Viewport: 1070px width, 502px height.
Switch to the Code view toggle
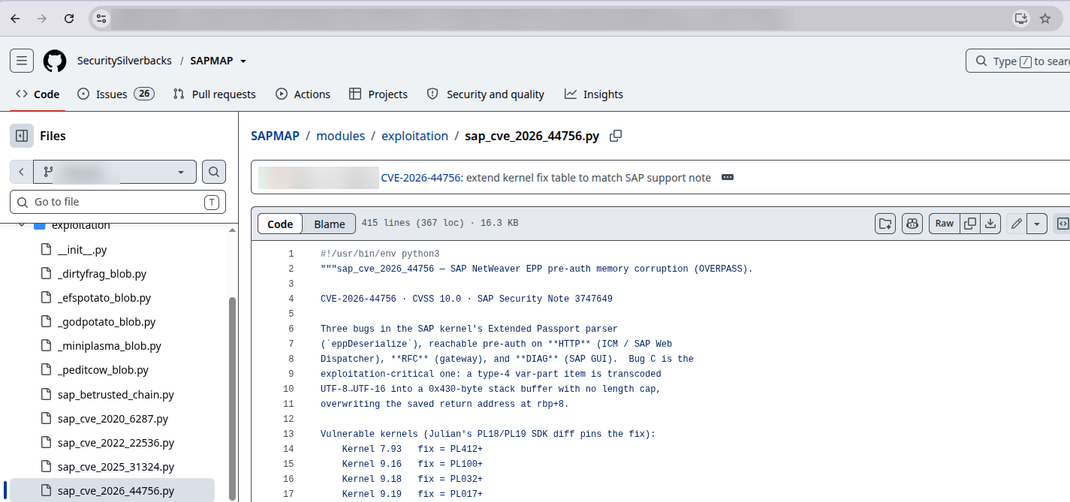(x=280, y=224)
